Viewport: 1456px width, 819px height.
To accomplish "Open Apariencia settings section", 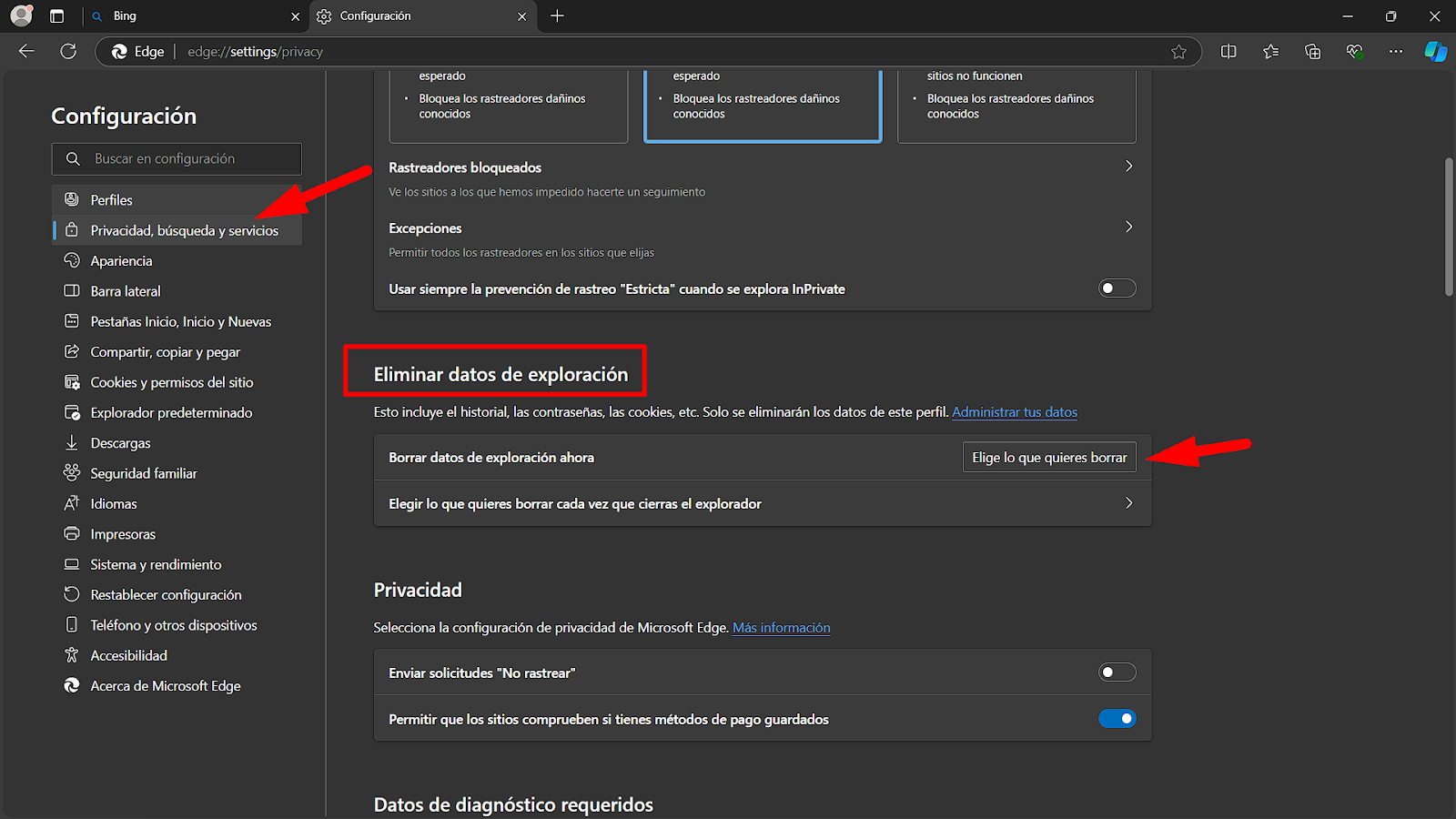I will click(121, 261).
